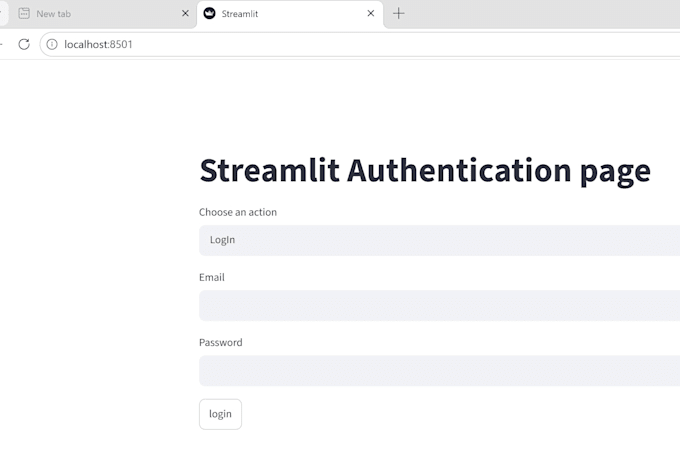Submit with the login button
The image size is (680, 467).
(x=220, y=414)
